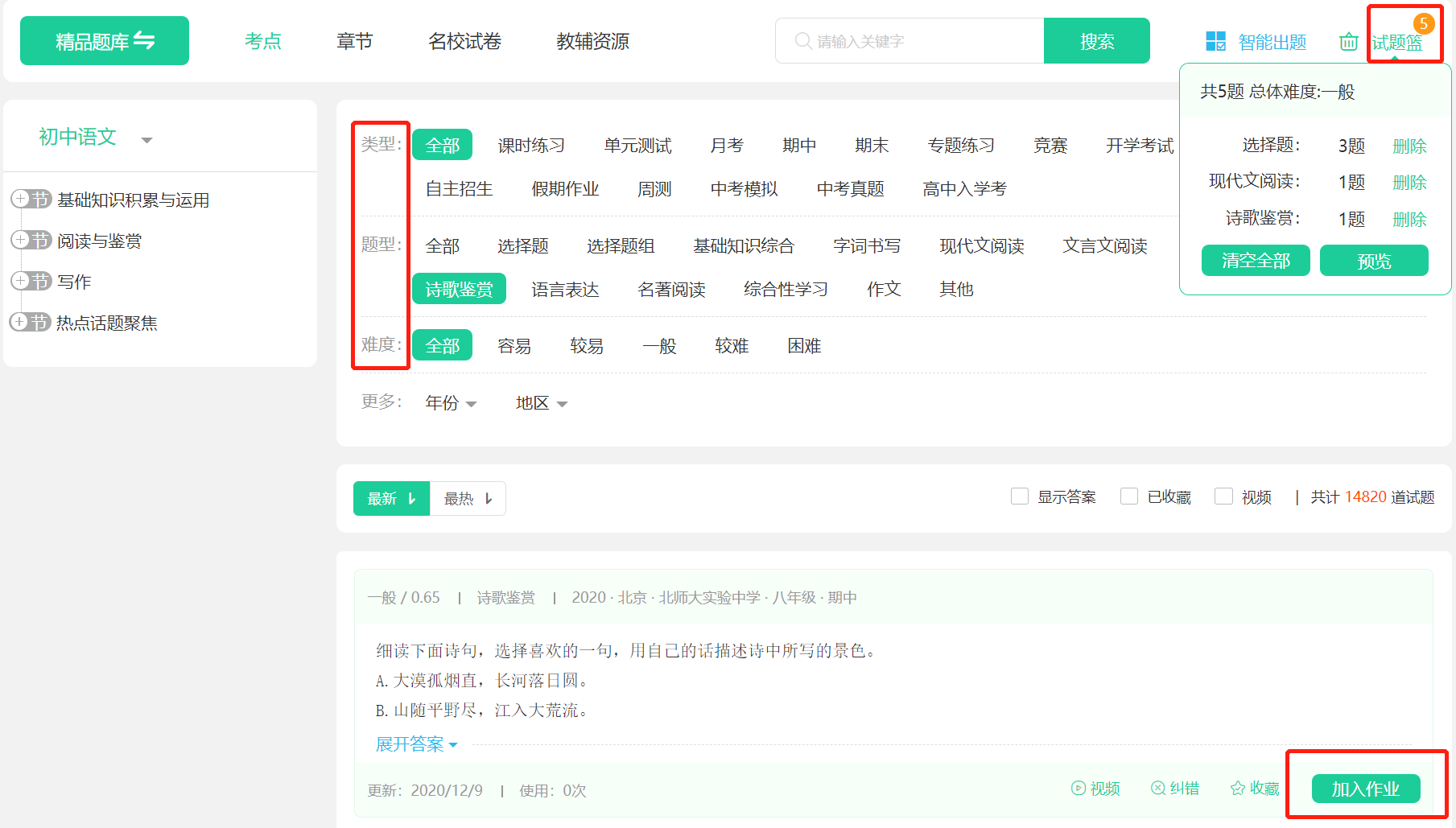The width and height of the screenshot is (1456, 828).
Task: Select 容易 difficulty filter
Action: pos(514,346)
